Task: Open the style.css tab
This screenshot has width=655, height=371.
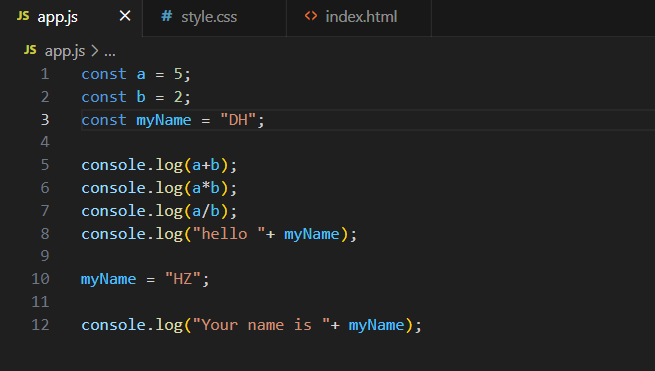Action: [x=214, y=18]
